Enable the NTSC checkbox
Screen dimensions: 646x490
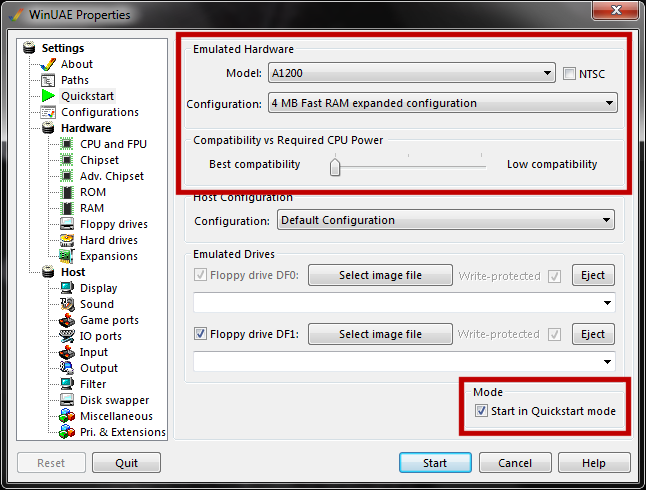click(x=569, y=74)
